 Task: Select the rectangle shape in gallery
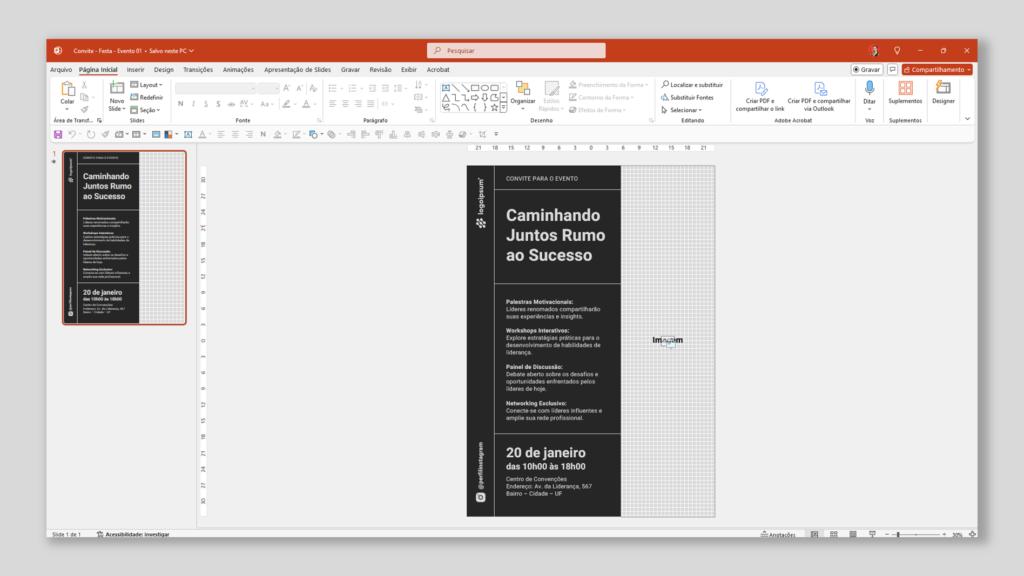click(475, 88)
